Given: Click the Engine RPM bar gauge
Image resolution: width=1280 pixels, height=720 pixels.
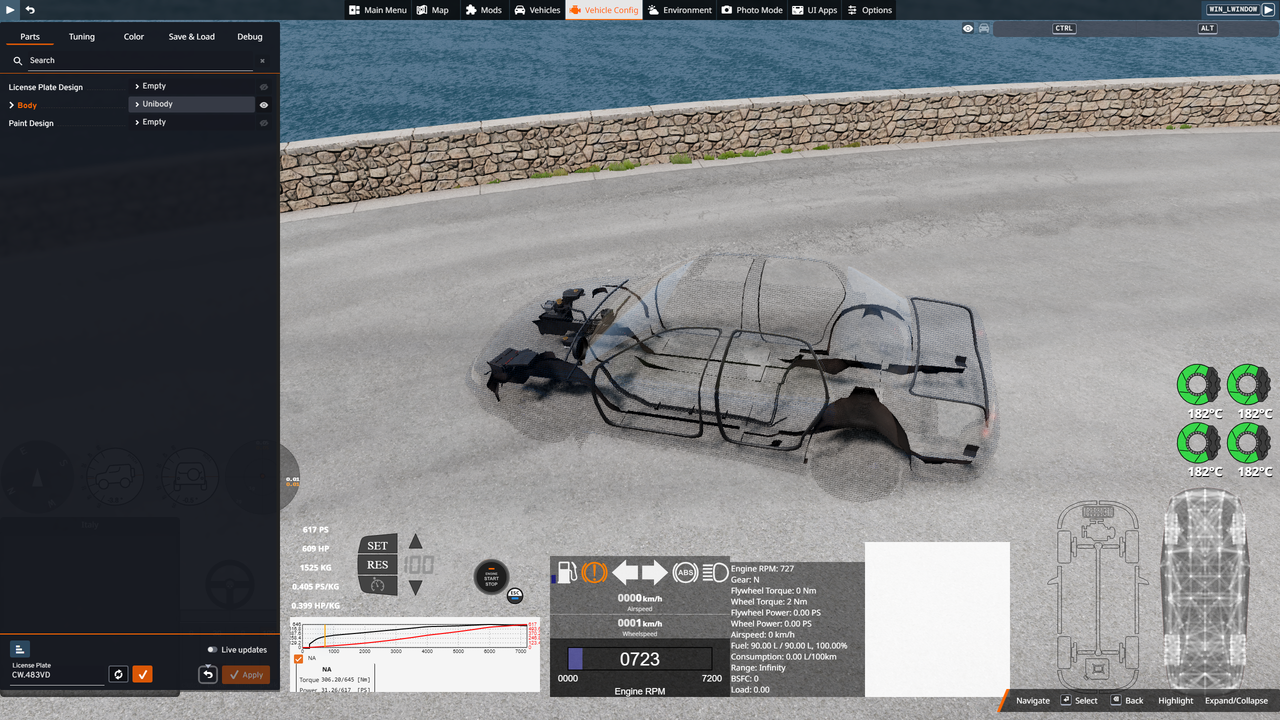Looking at the screenshot, I should click(640, 659).
